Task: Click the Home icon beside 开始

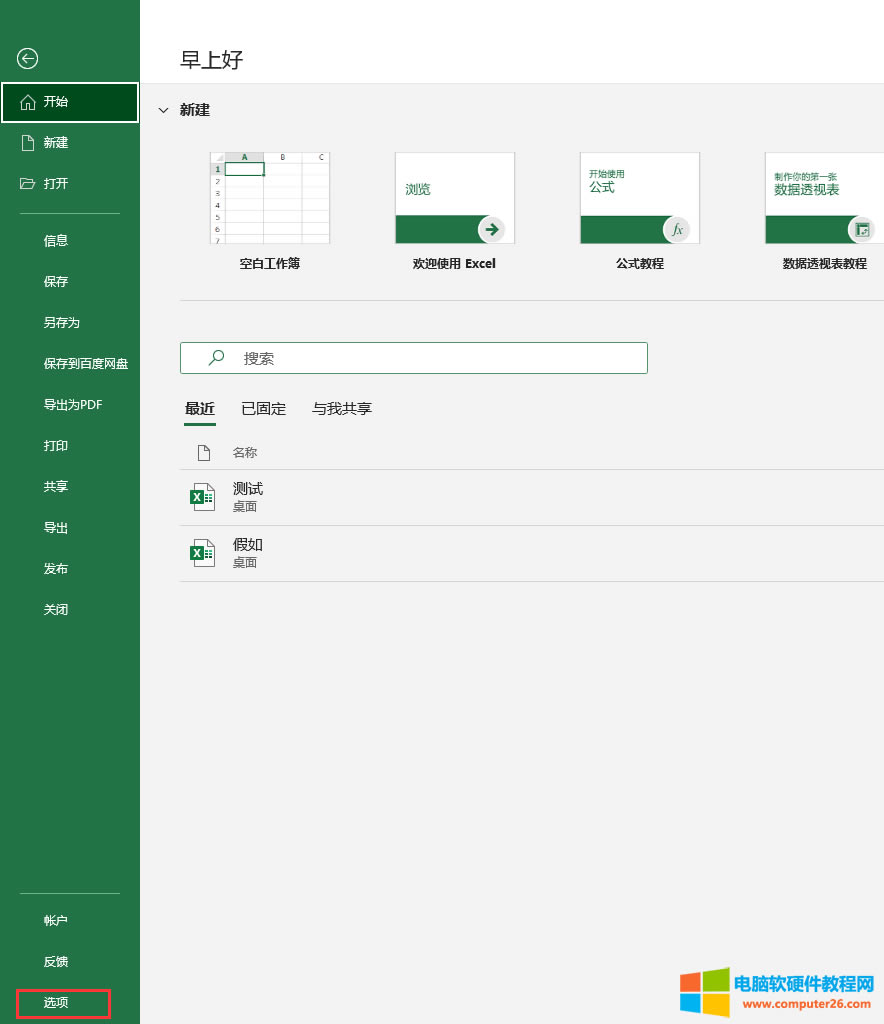Action: pyautogui.click(x=28, y=102)
